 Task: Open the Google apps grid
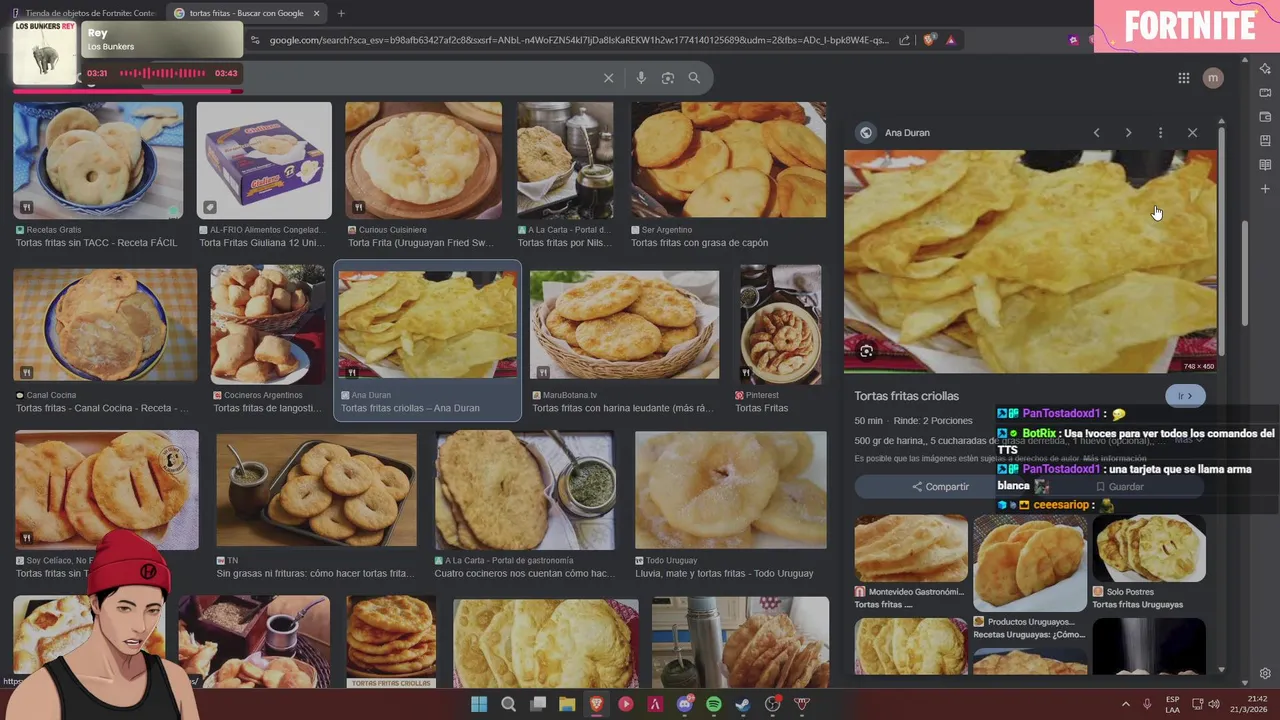pyautogui.click(x=1183, y=78)
